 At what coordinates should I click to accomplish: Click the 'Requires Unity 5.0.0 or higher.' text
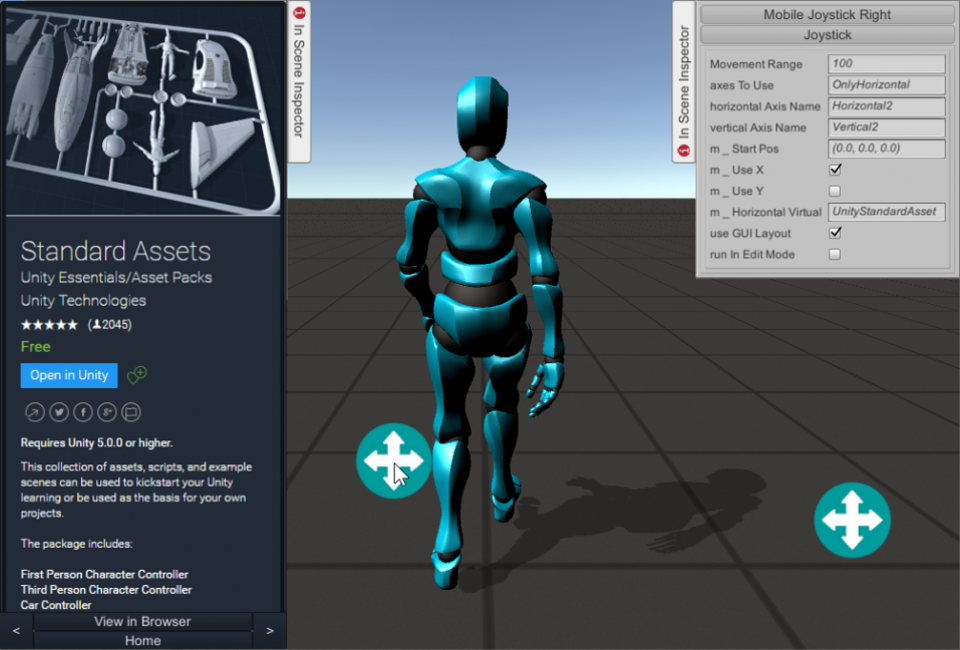(97, 443)
